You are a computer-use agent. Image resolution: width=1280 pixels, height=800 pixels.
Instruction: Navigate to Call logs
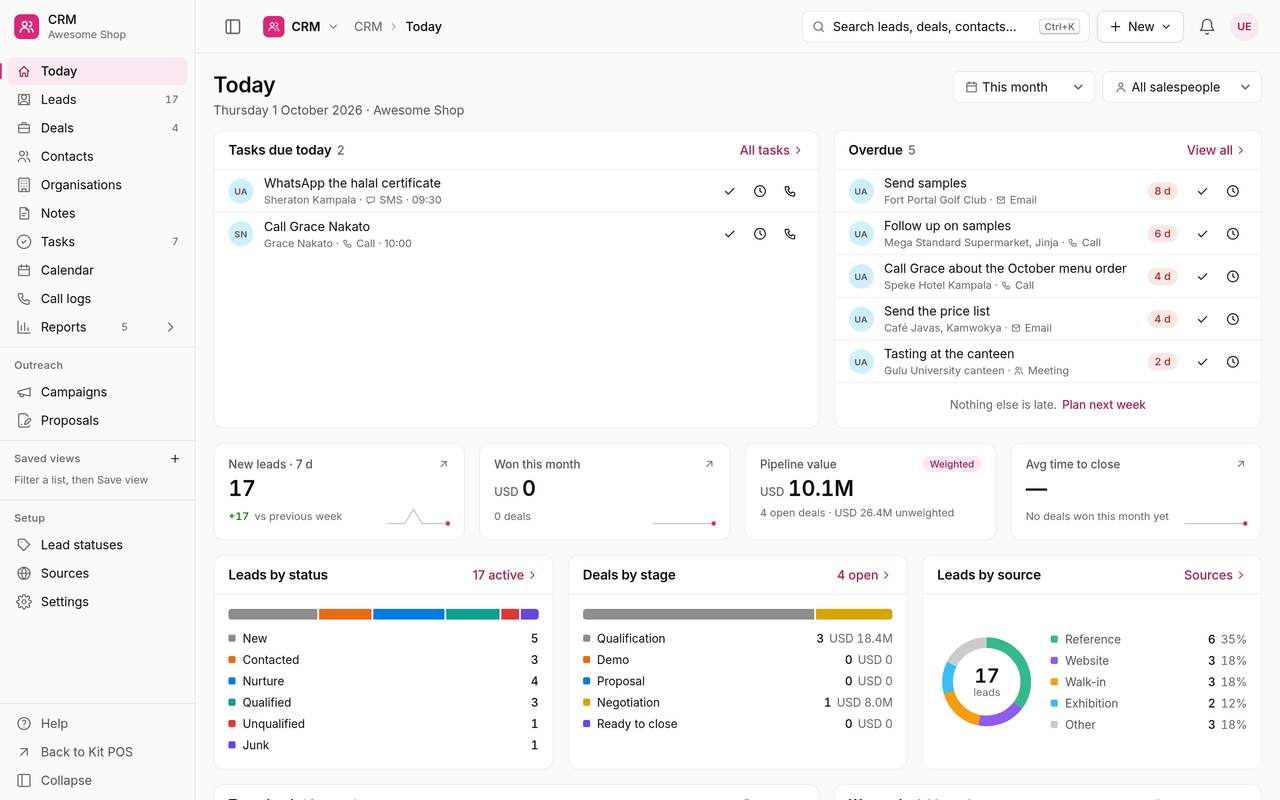coord(97,299)
